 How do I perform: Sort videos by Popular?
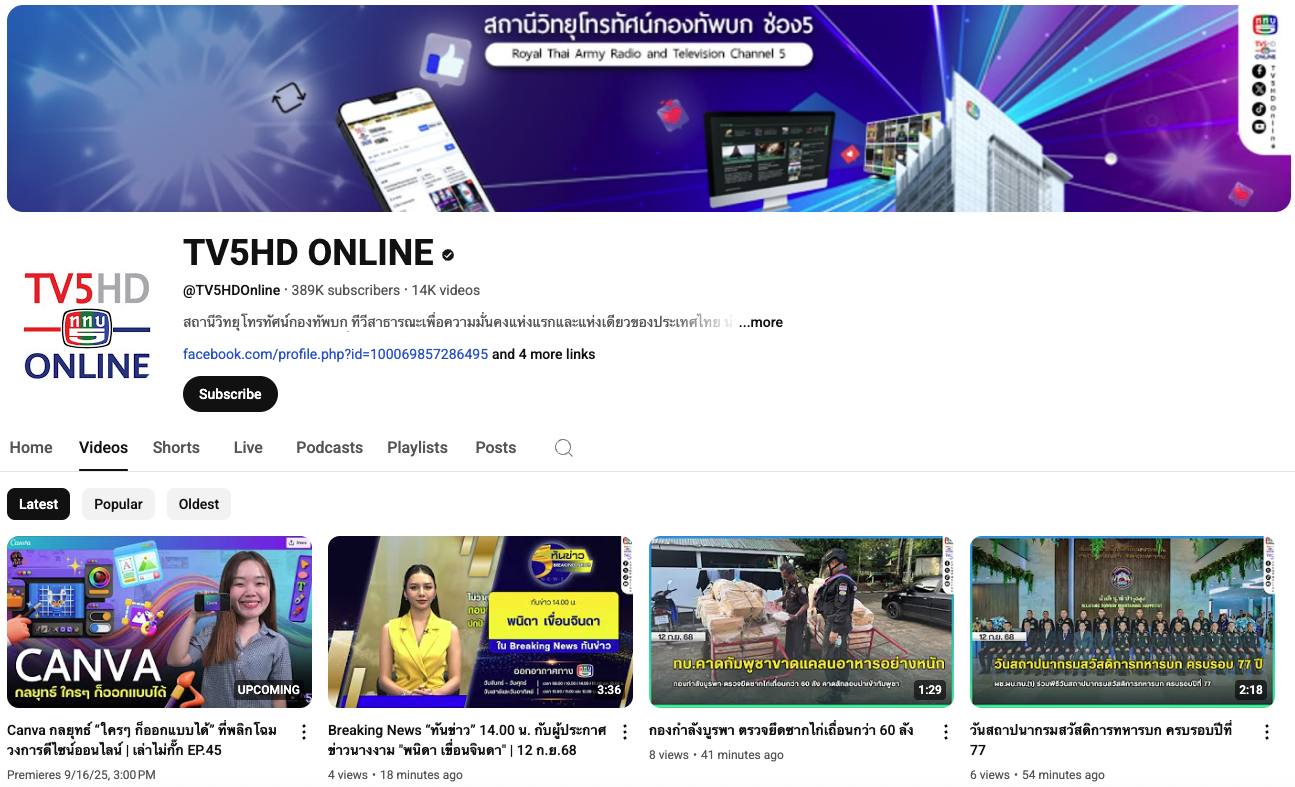click(x=118, y=504)
